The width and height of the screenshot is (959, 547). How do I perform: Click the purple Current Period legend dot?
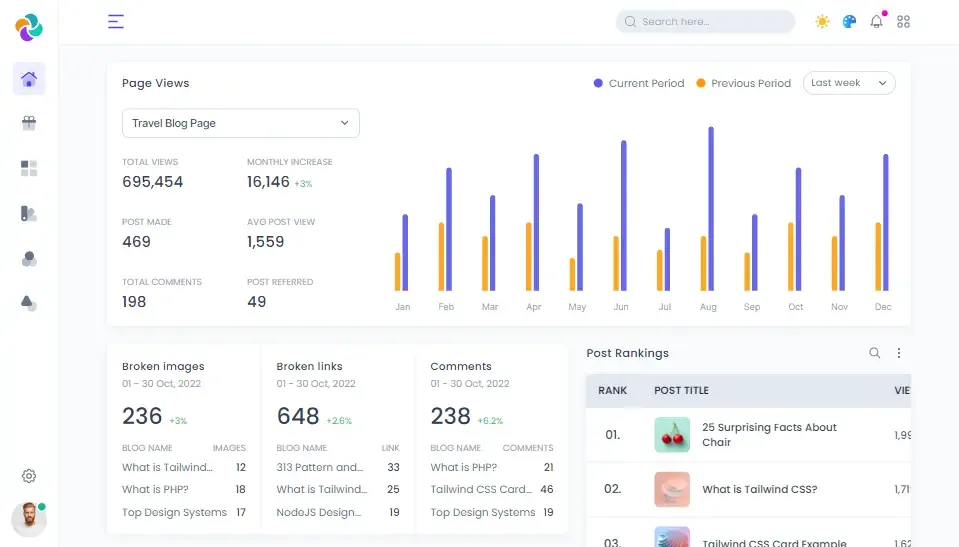click(598, 83)
